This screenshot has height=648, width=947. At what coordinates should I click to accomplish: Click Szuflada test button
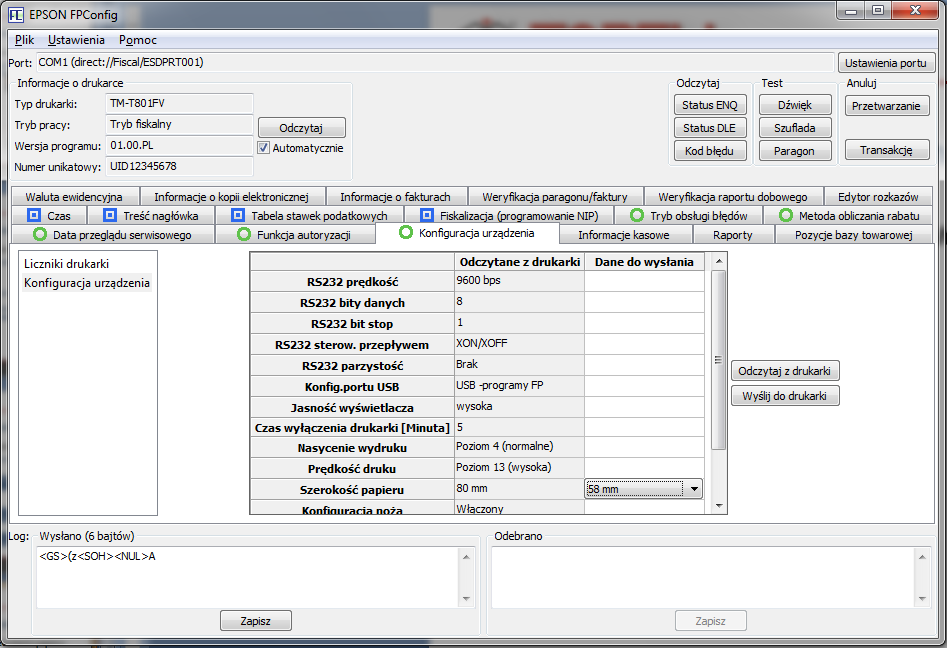[795, 128]
